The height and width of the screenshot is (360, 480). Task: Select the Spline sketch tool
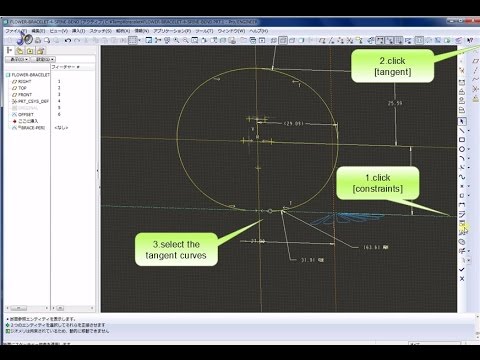pyautogui.click(x=462, y=177)
